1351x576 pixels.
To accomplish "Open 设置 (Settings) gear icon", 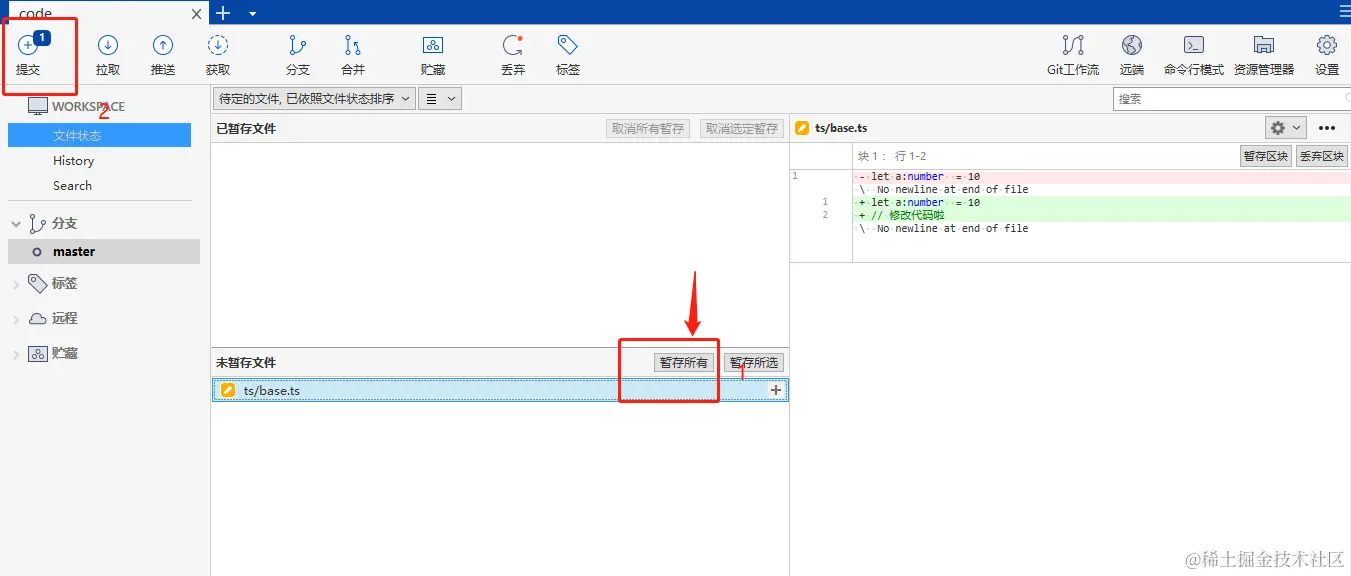I will coord(1327,46).
